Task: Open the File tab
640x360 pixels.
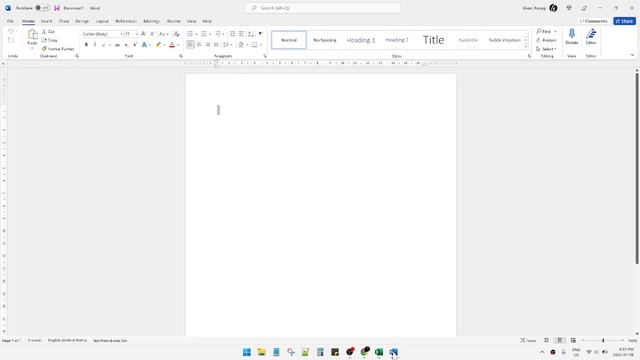Action: 10,21
